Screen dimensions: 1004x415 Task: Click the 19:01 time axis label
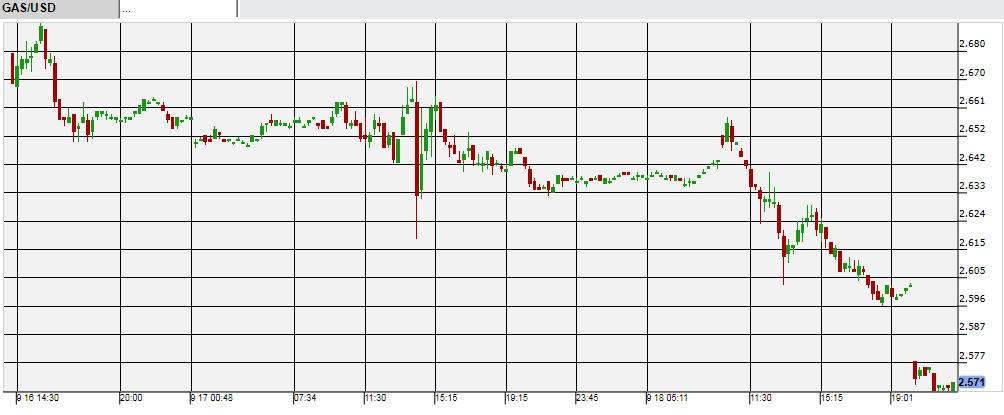(901, 397)
